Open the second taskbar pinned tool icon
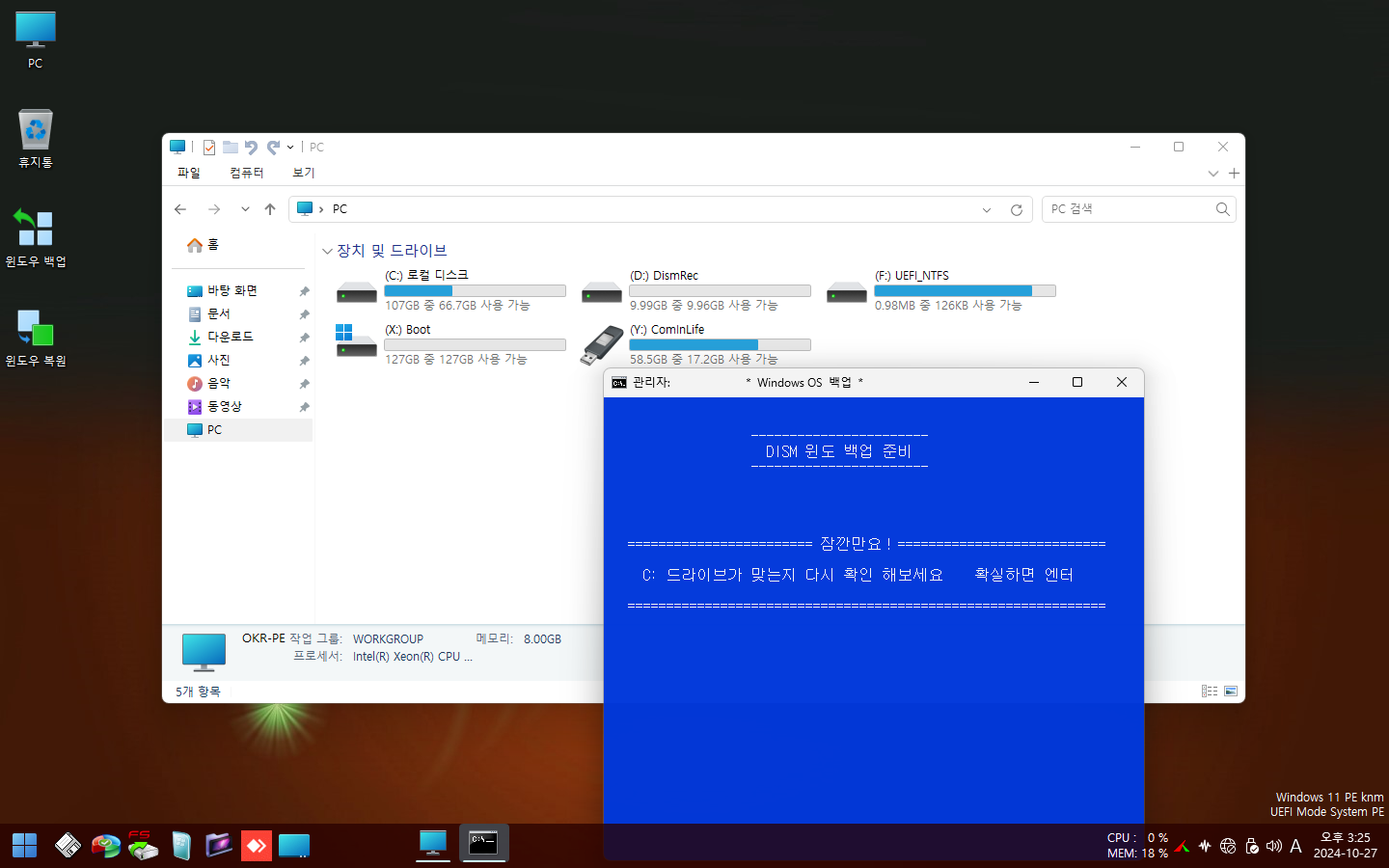This screenshot has width=1389, height=868. (x=68, y=846)
